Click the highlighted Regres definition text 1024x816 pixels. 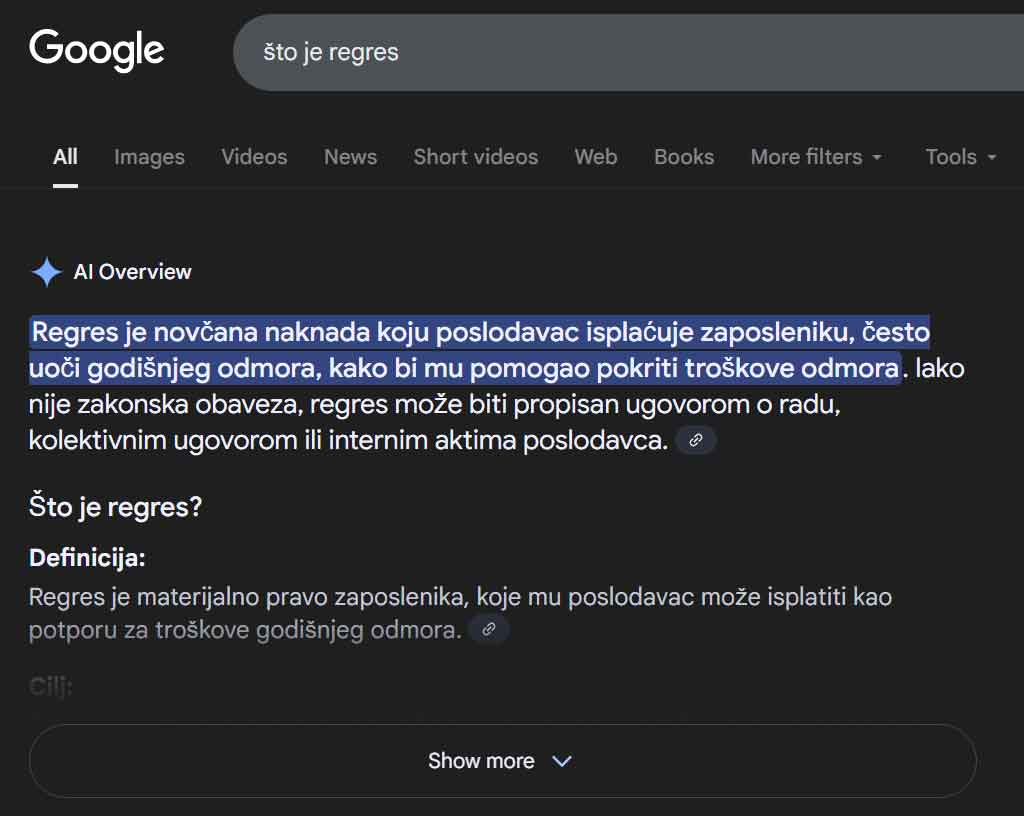465,350
